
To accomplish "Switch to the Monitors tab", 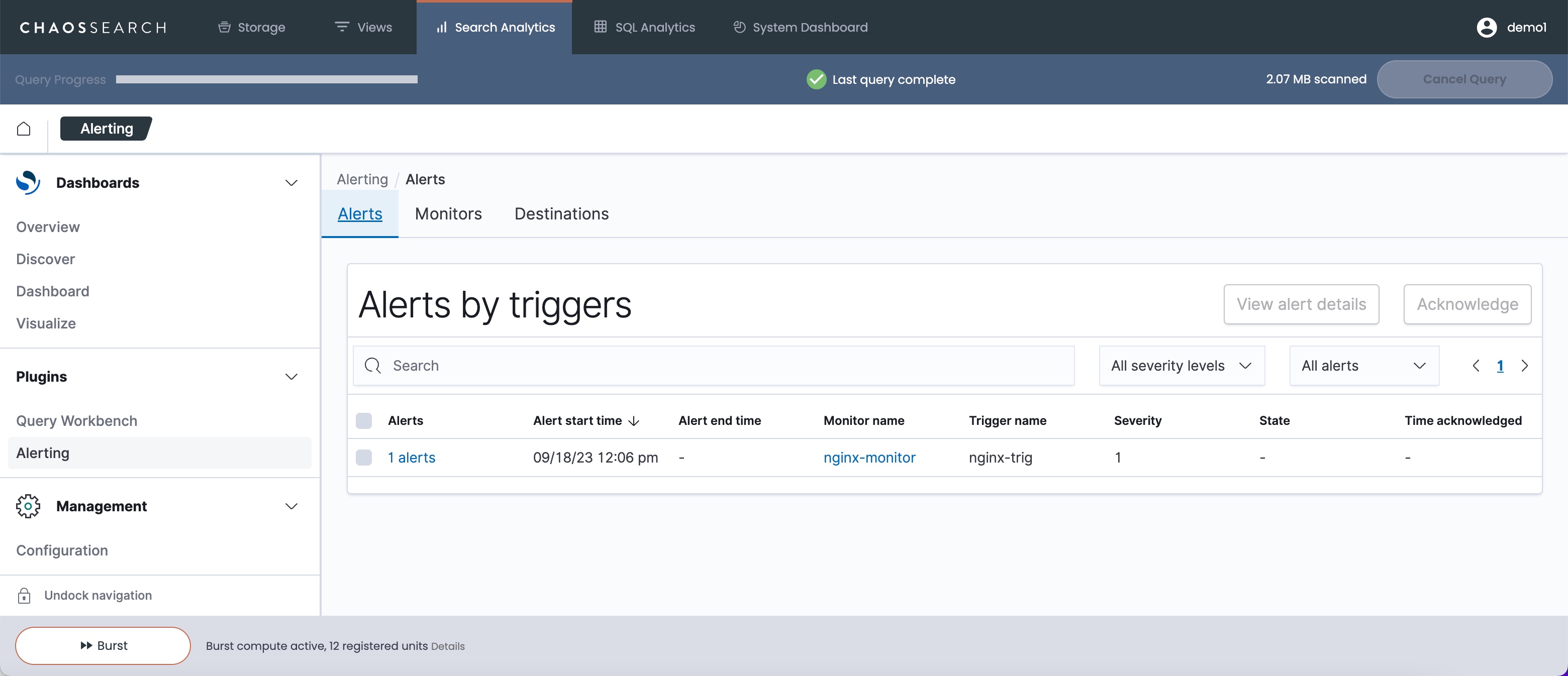I will 448,214.
